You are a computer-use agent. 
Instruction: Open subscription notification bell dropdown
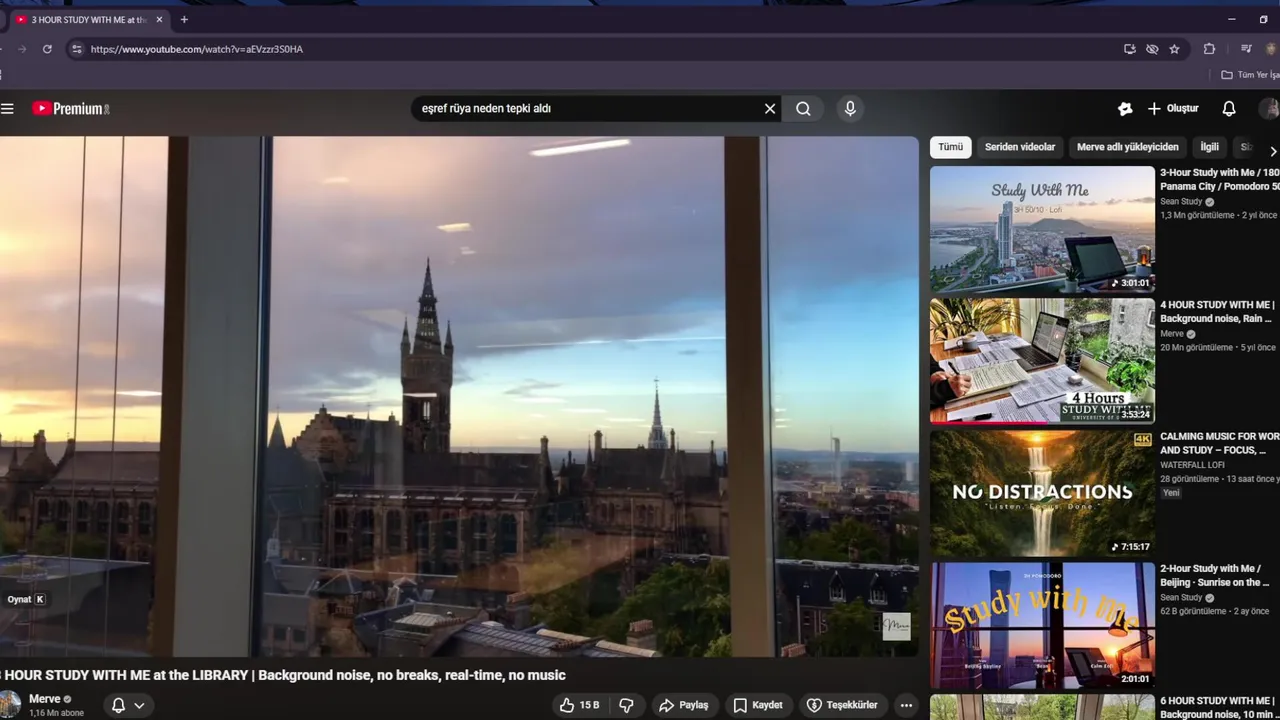(128, 705)
